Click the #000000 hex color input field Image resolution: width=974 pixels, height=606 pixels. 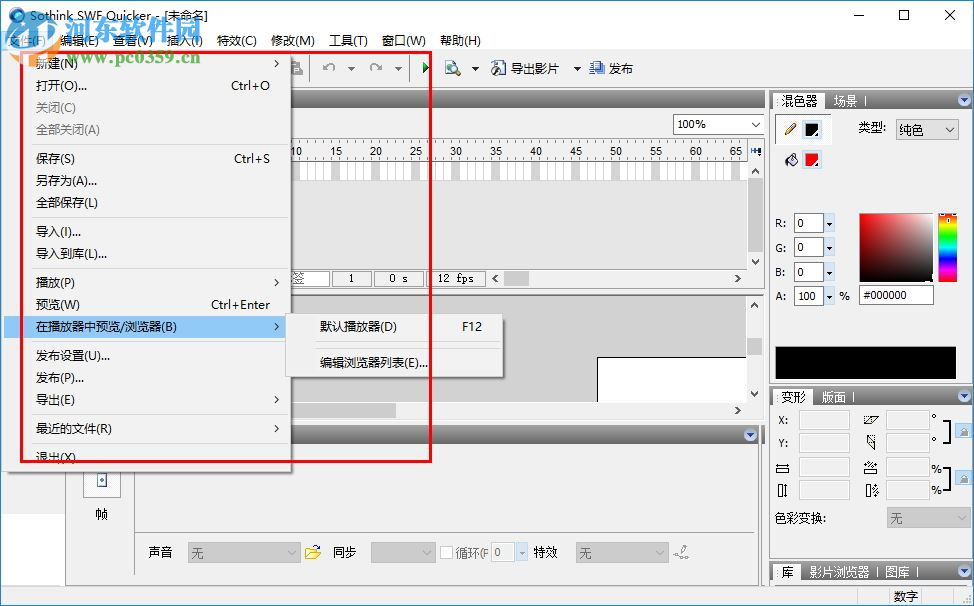pos(898,295)
